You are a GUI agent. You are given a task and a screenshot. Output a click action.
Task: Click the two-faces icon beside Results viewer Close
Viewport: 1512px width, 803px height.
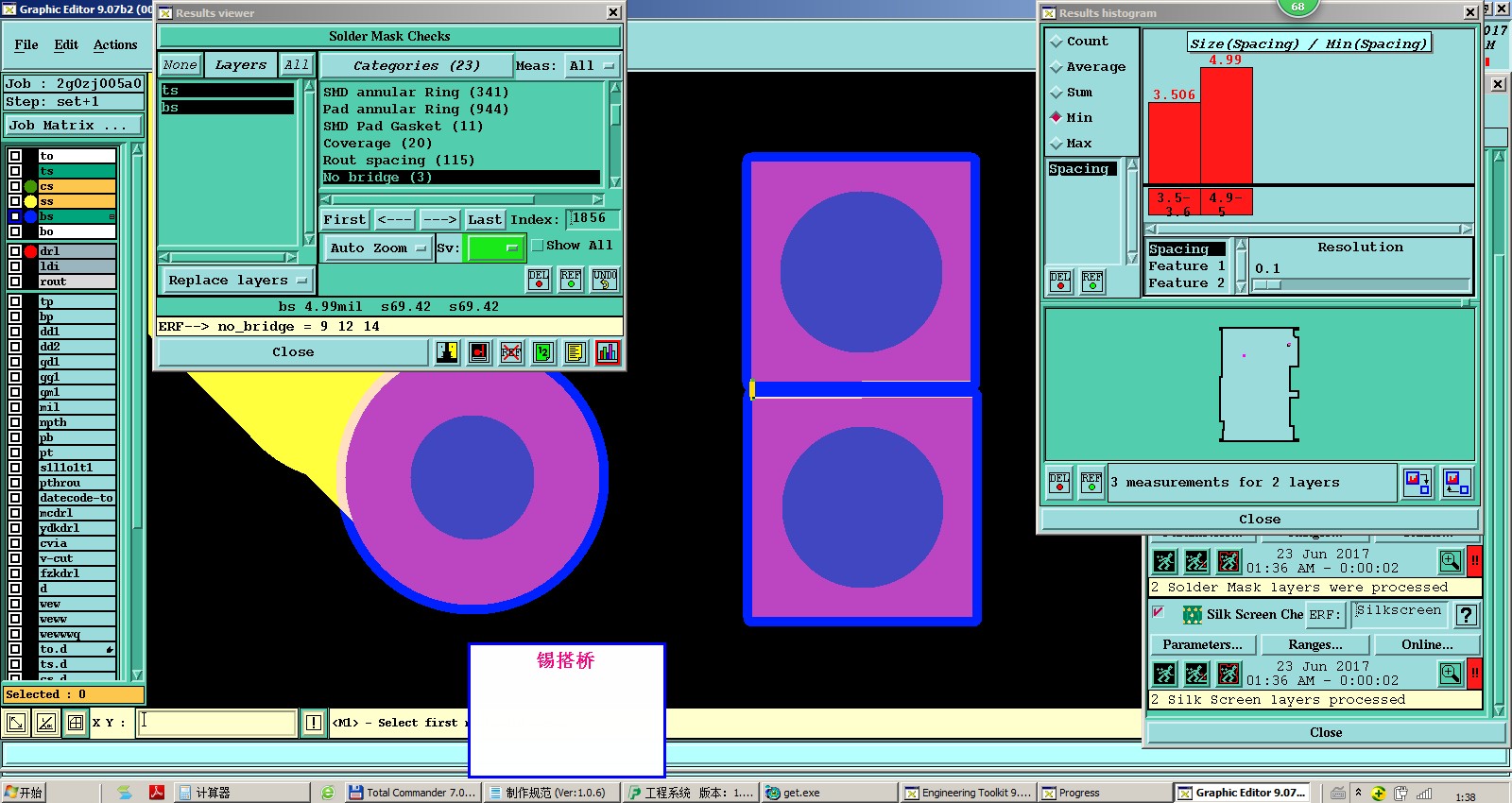click(447, 352)
